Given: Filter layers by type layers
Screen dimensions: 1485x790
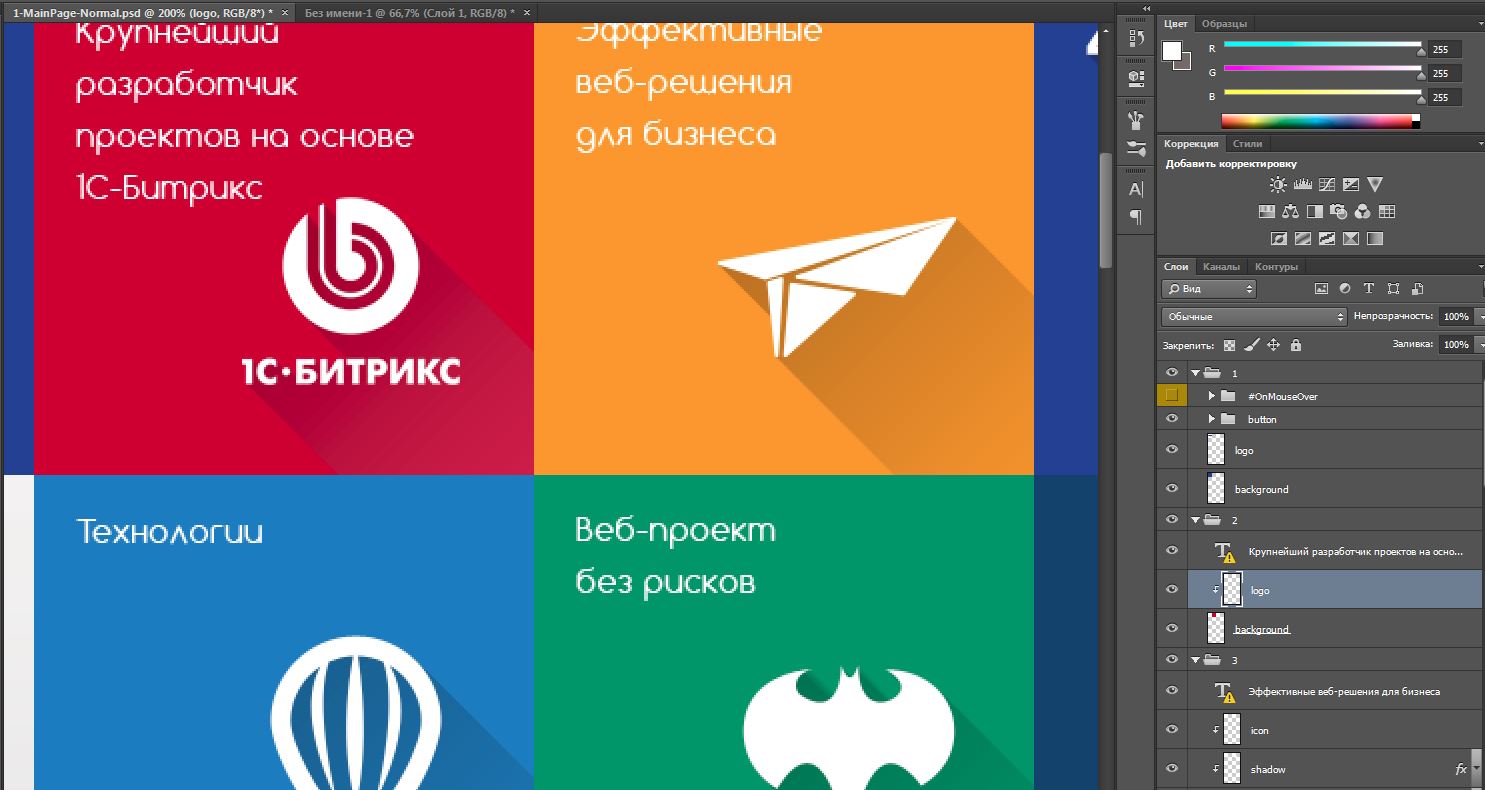Looking at the screenshot, I should (x=1369, y=289).
